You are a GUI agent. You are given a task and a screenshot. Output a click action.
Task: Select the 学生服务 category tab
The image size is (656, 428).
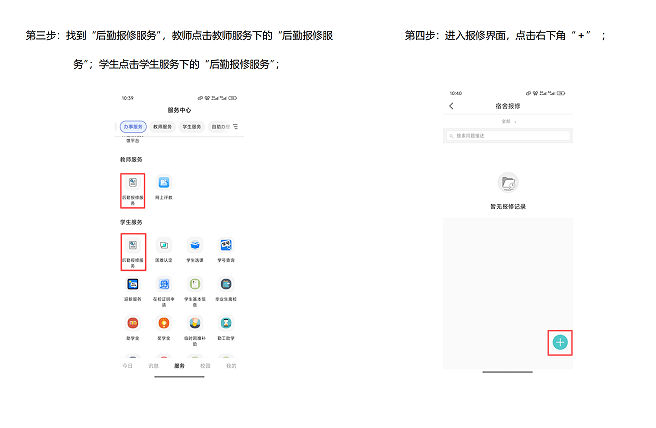pyautogui.click(x=192, y=126)
